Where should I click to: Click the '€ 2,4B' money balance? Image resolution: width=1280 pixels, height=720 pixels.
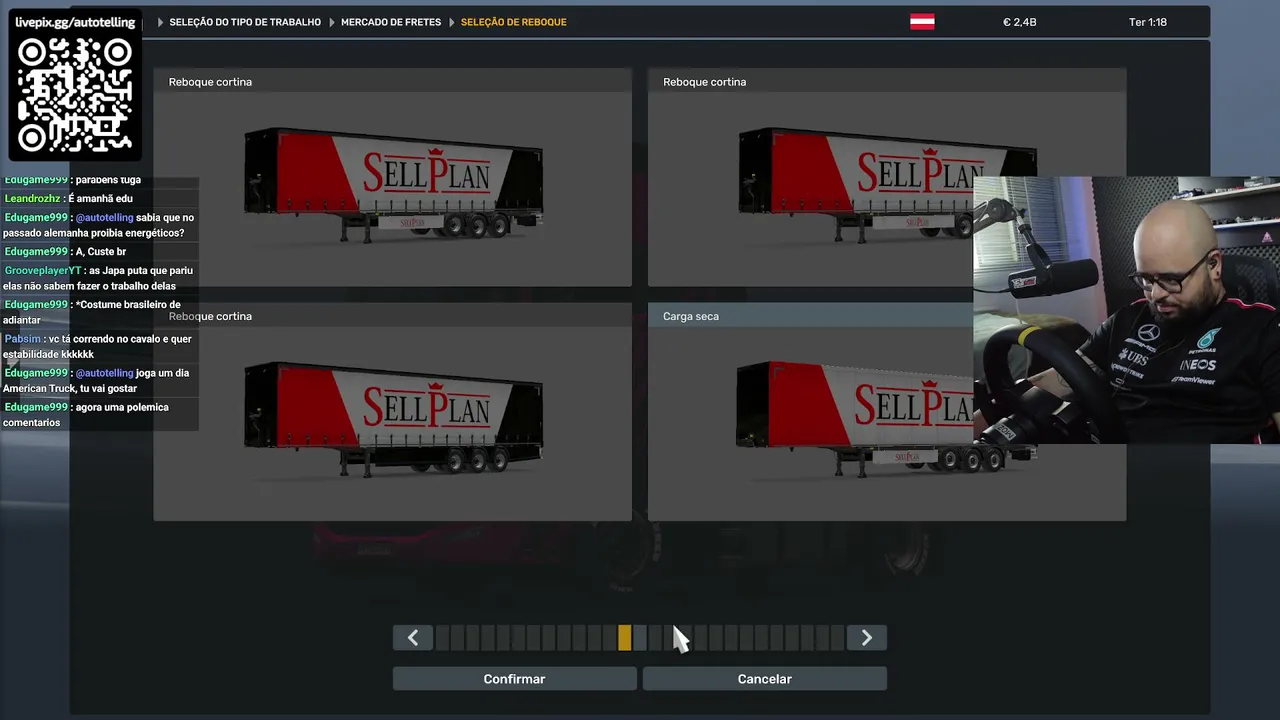pos(1019,22)
